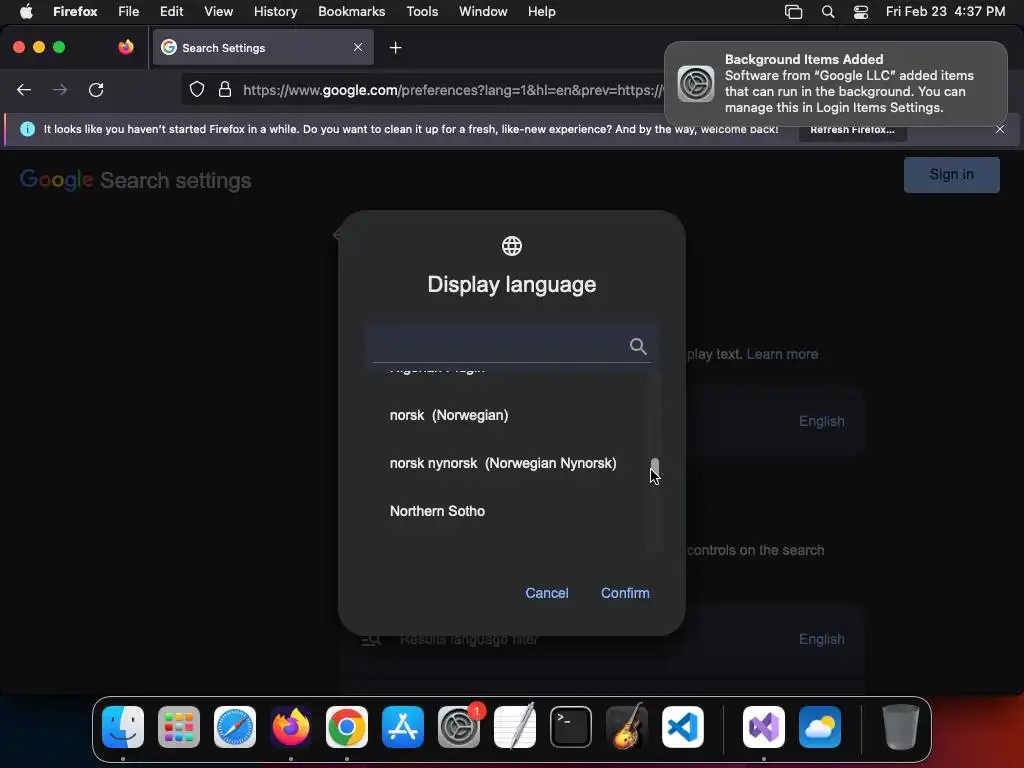The width and height of the screenshot is (1024, 768).
Task: Click the magnifier icon in language search
Action: pos(638,346)
